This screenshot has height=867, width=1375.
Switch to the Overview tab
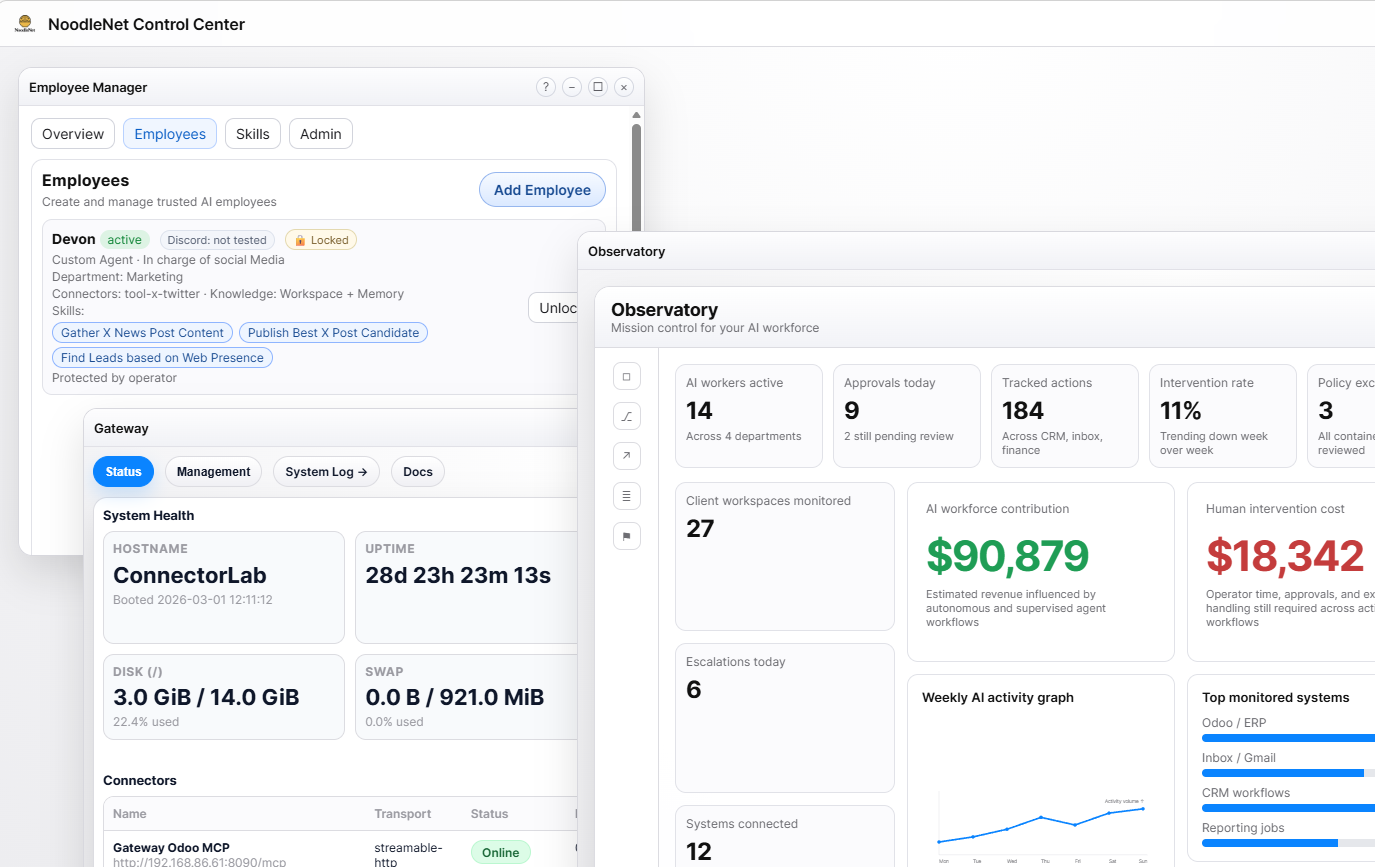coord(73,134)
